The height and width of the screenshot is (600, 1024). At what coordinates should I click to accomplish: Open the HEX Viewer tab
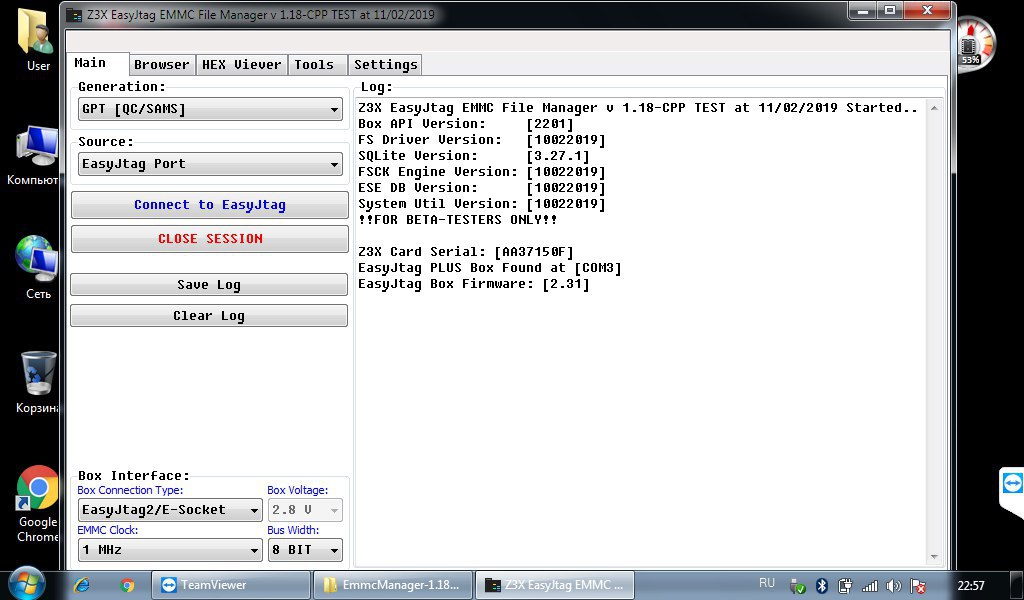(241, 64)
